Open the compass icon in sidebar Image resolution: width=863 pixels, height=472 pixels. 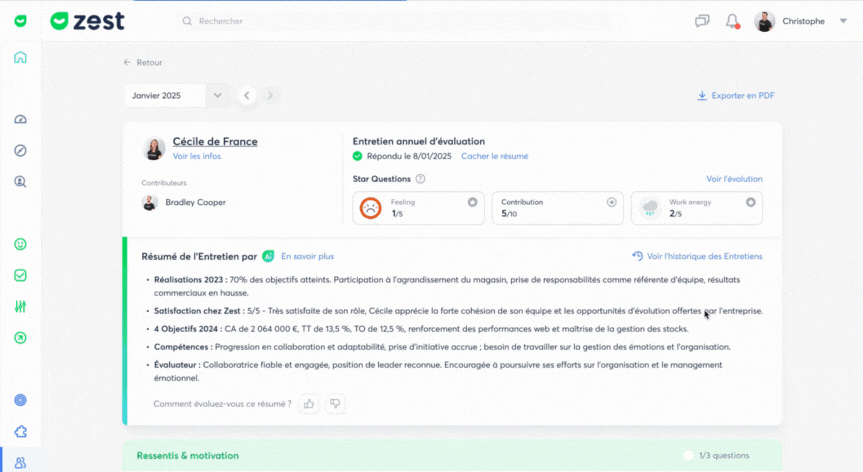pos(20,151)
